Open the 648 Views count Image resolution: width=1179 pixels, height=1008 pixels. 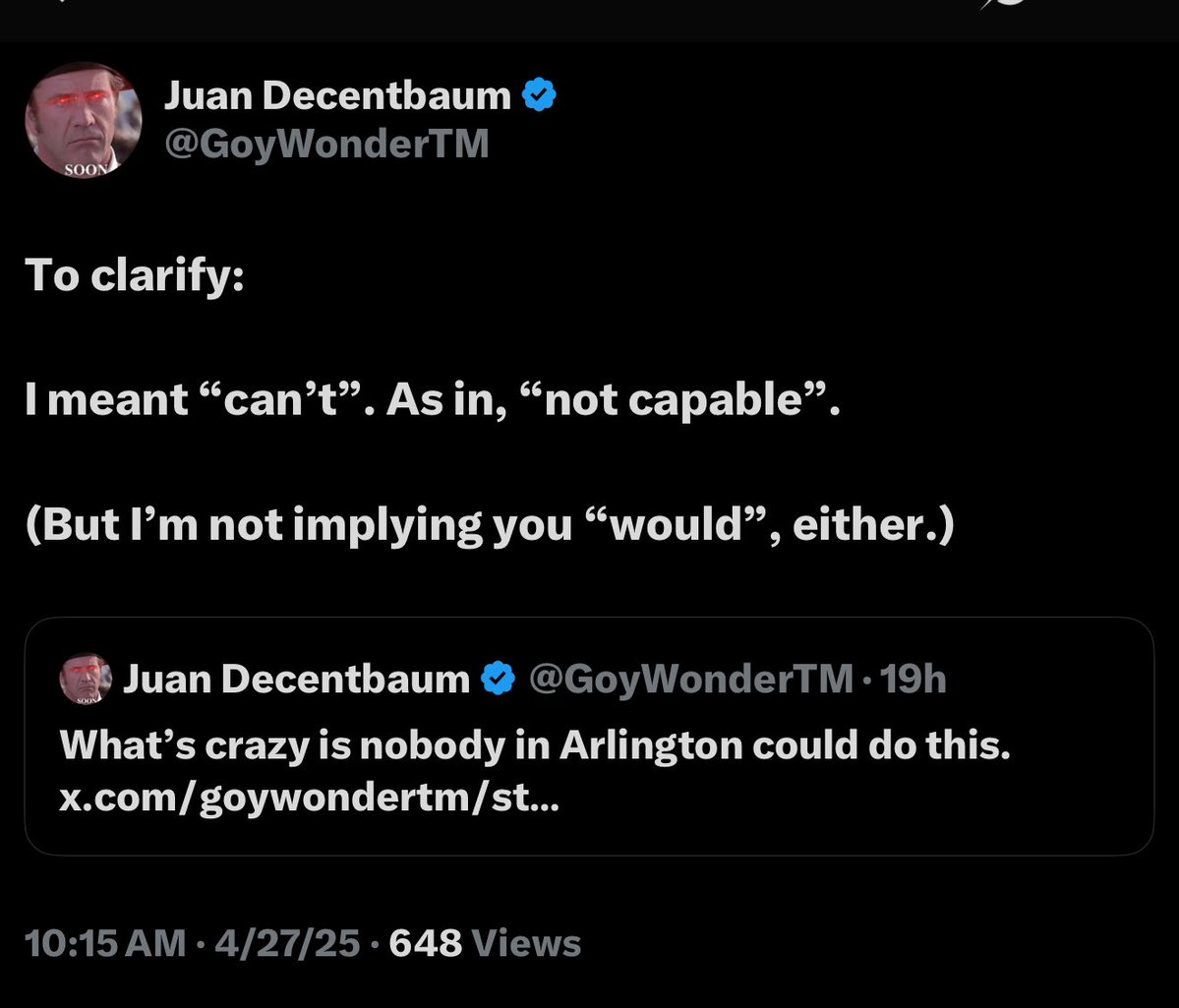click(485, 944)
